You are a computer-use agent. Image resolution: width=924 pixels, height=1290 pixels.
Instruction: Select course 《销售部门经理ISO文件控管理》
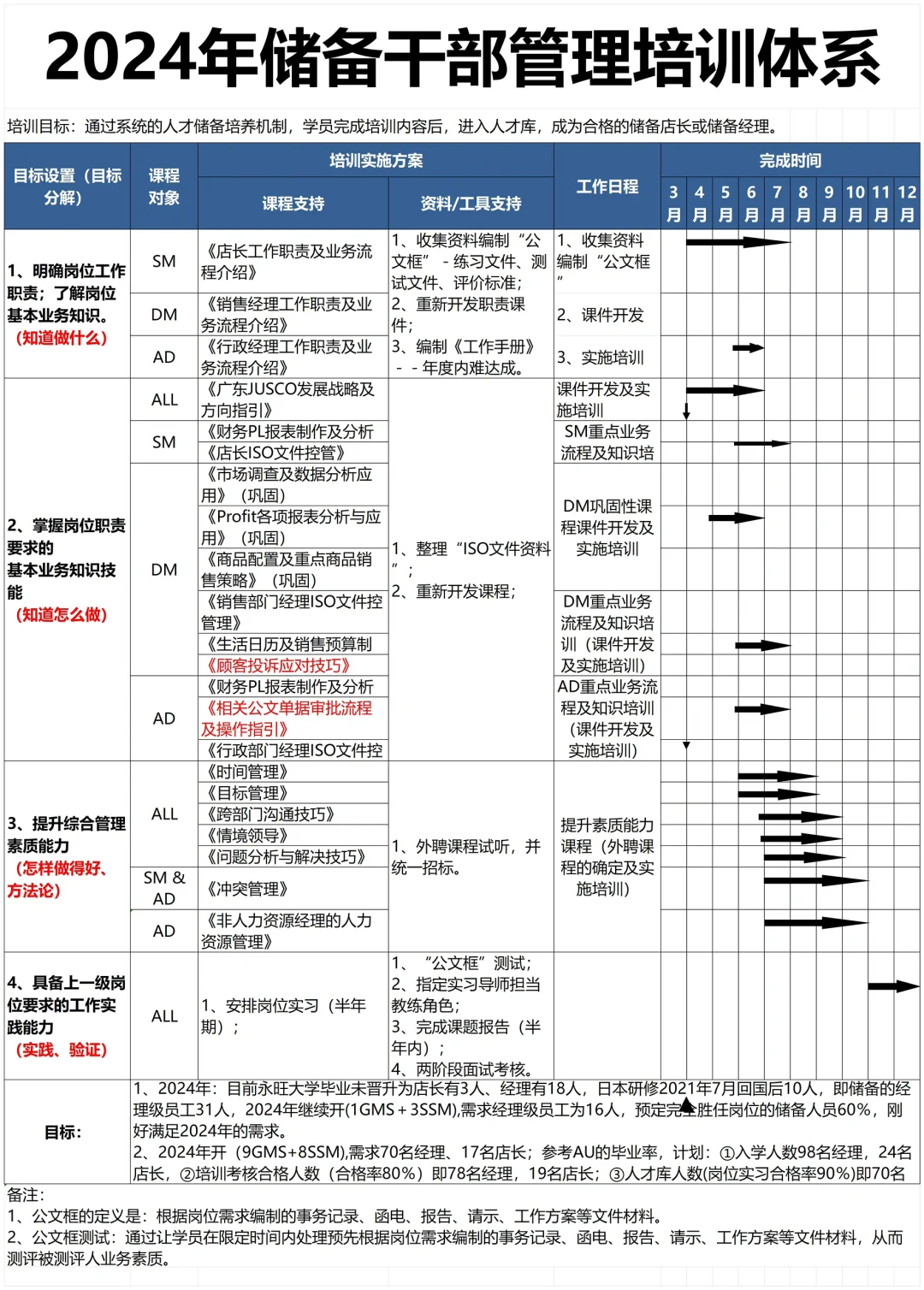[x=293, y=612]
